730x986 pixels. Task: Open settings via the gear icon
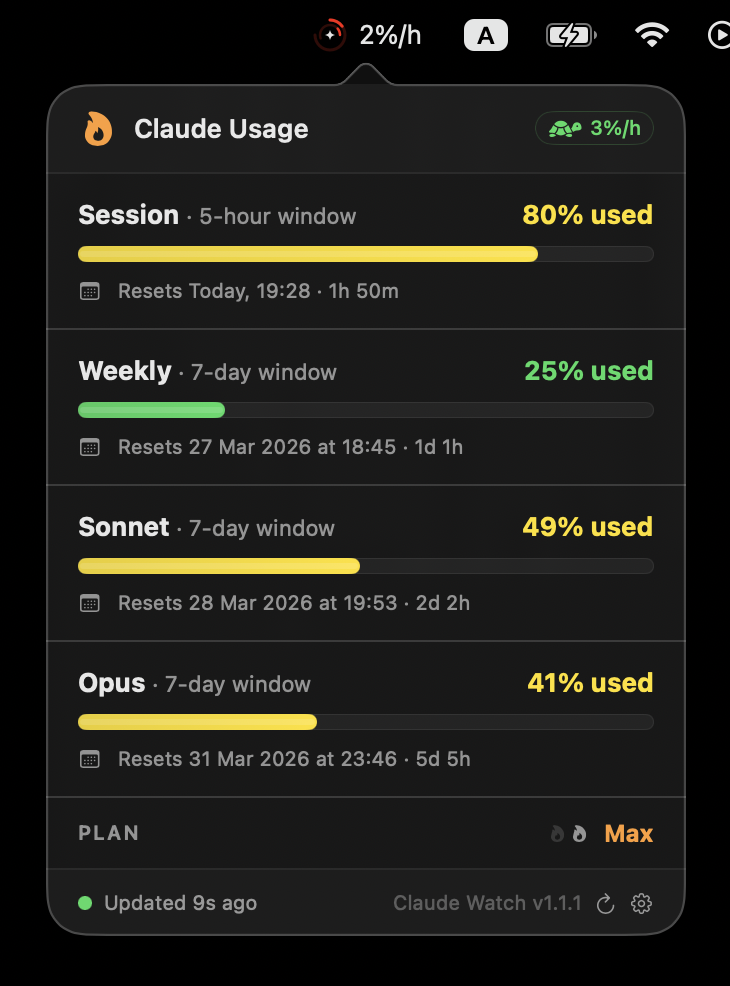tap(641, 903)
